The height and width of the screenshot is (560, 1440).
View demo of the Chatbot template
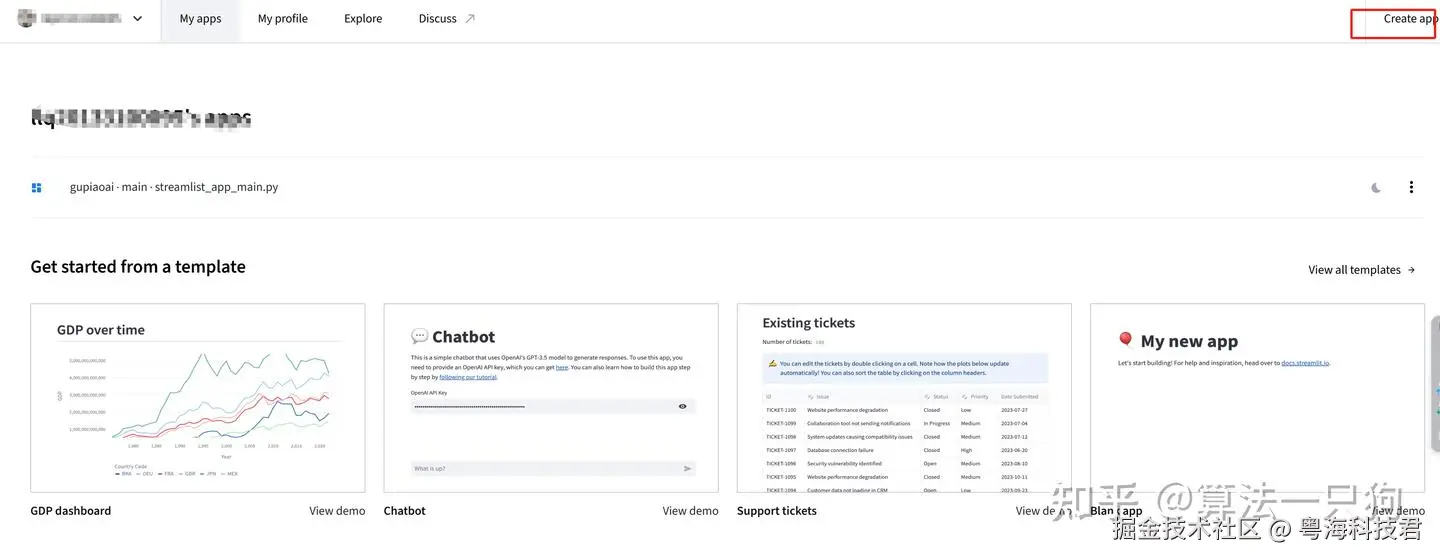tap(690, 511)
